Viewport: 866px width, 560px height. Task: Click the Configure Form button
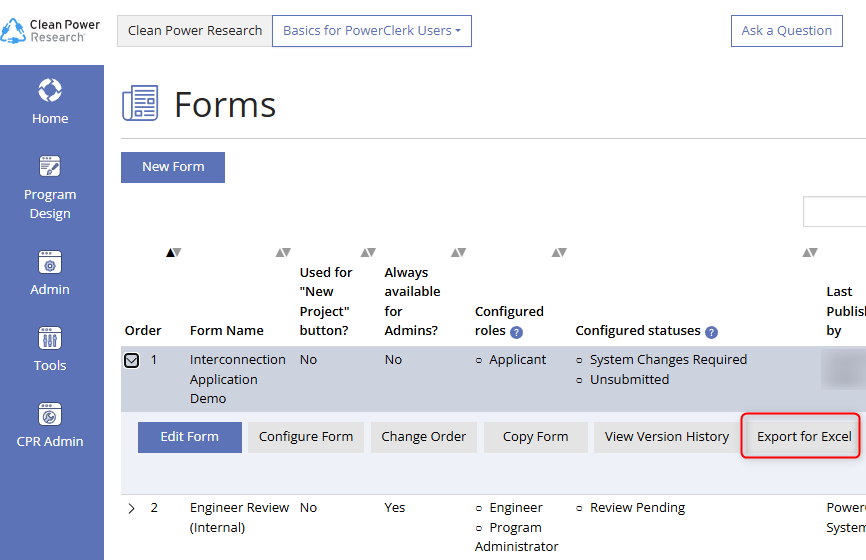click(x=306, y=437)
